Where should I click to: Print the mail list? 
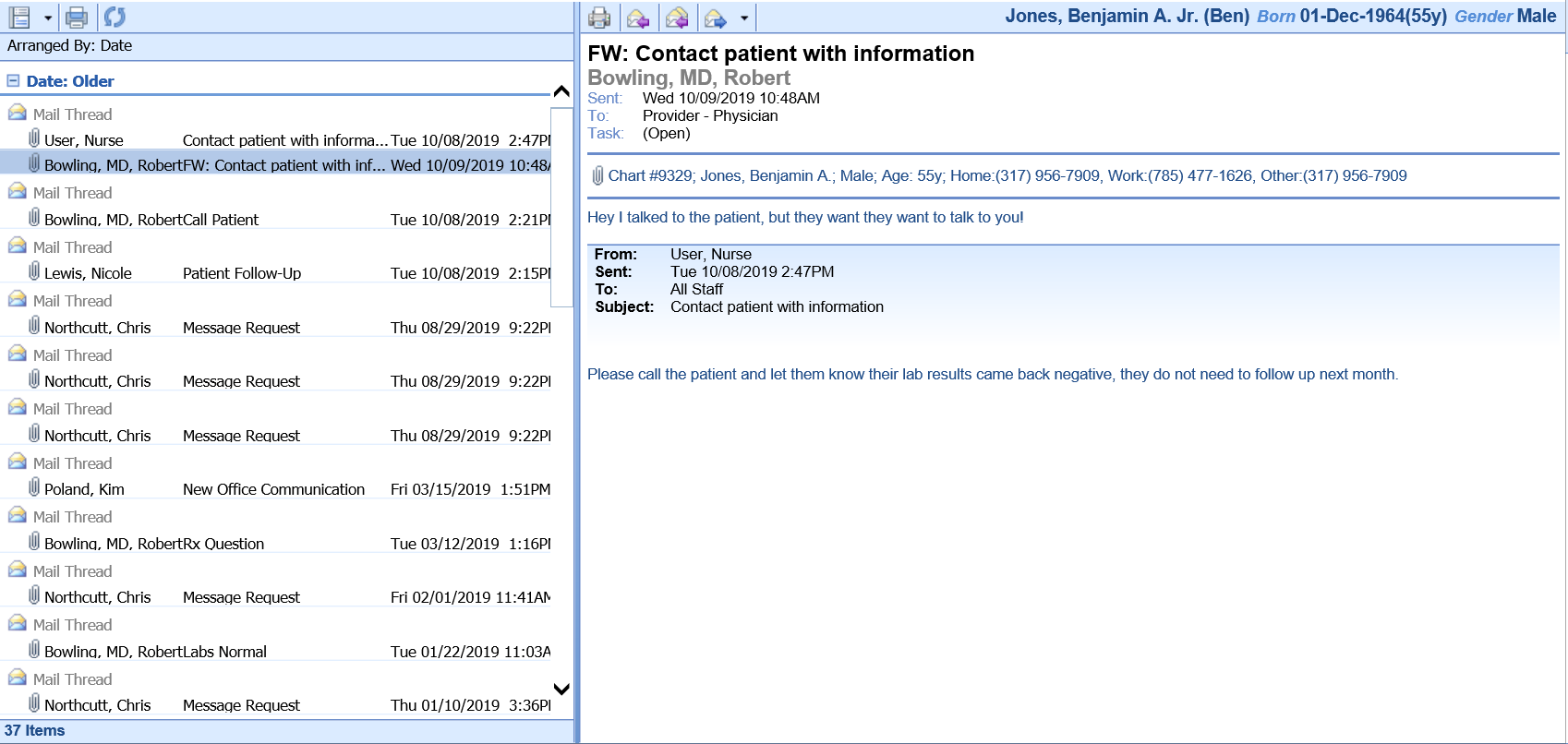point(78,17)
